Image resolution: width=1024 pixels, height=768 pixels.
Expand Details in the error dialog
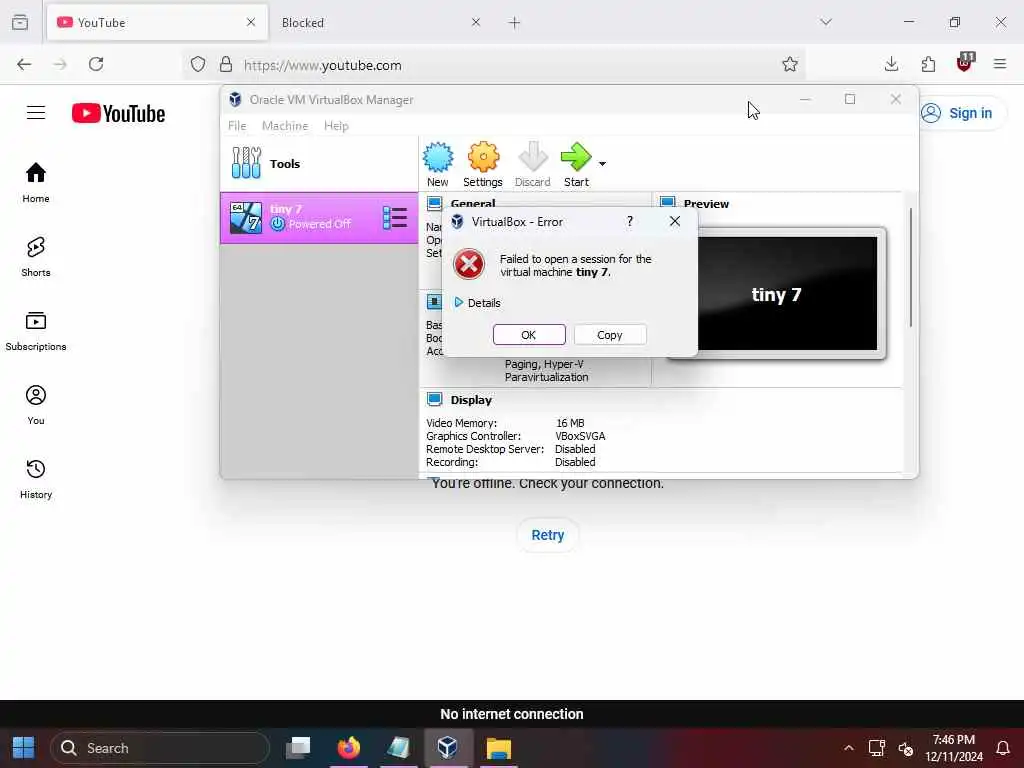477,303
